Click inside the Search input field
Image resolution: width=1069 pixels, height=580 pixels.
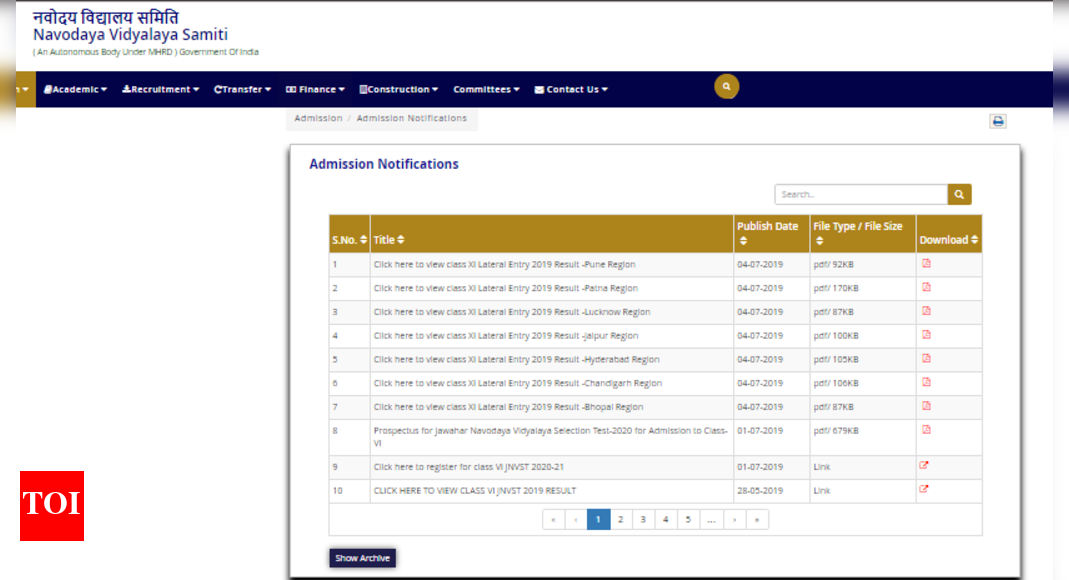click(860, 194)
